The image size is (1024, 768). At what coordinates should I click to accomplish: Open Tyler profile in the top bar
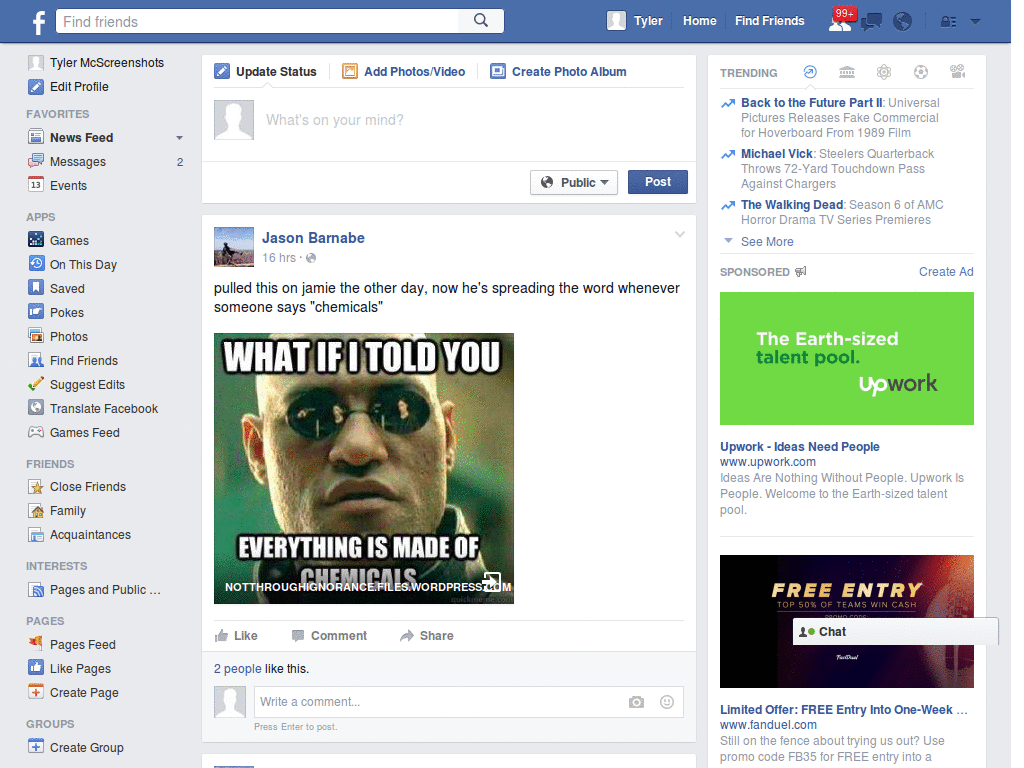635,21
